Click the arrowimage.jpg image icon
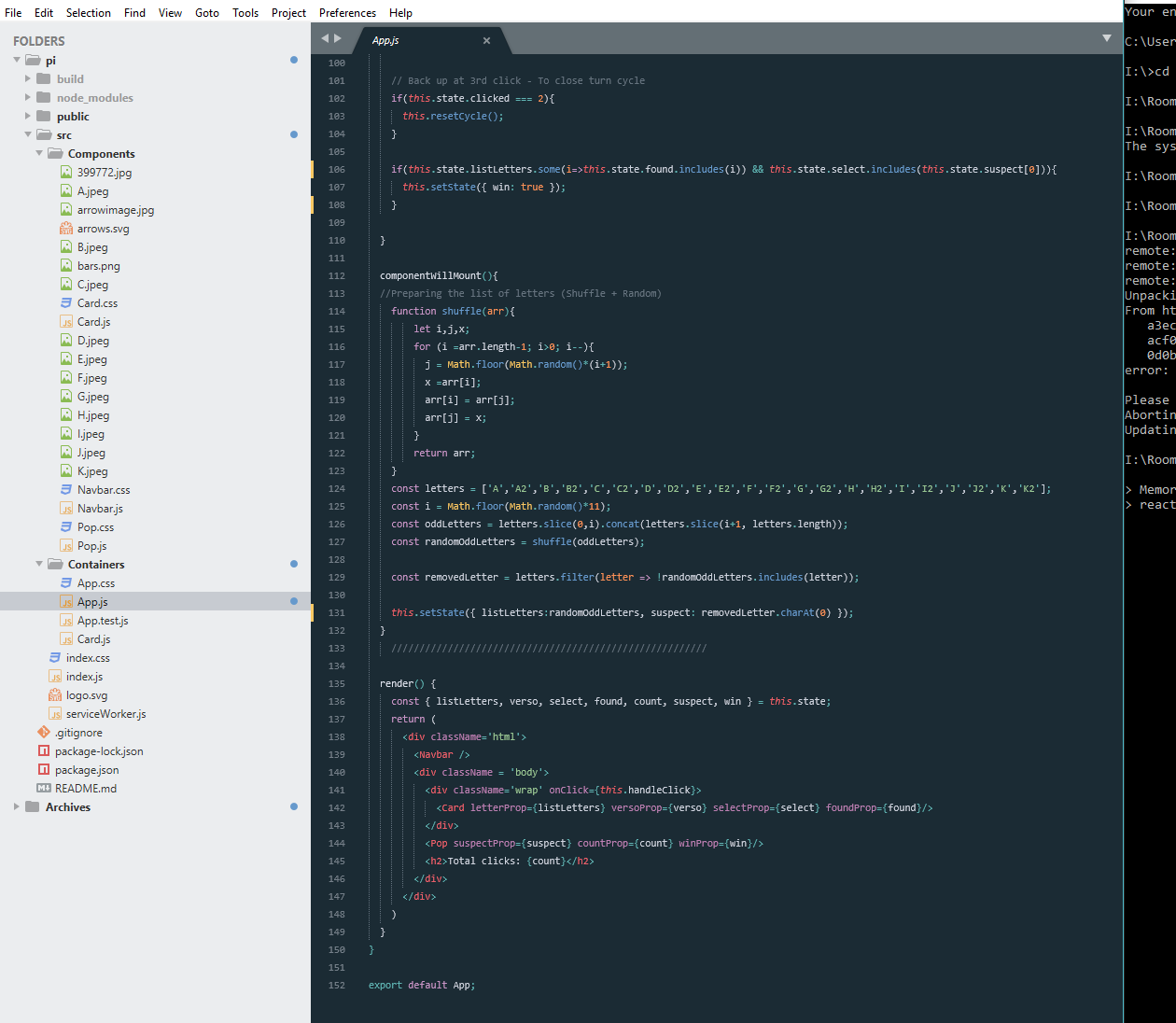This screenshot has height=1023, width=1176. 66,210
